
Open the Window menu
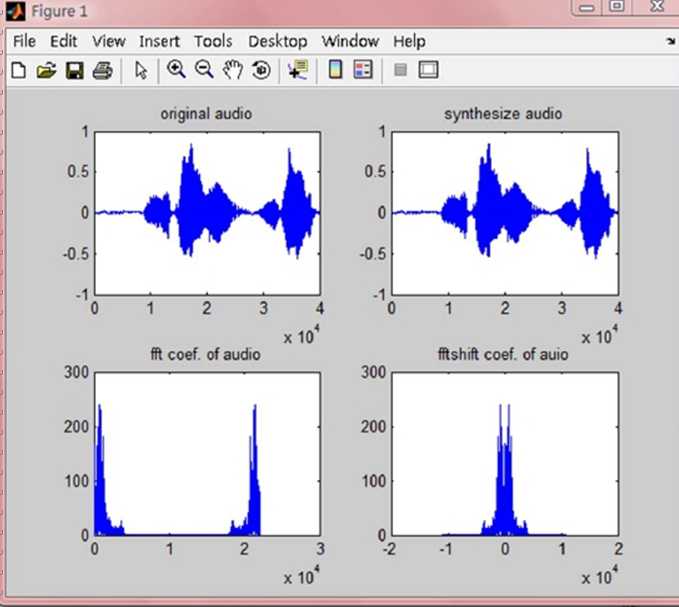point(350,42)
